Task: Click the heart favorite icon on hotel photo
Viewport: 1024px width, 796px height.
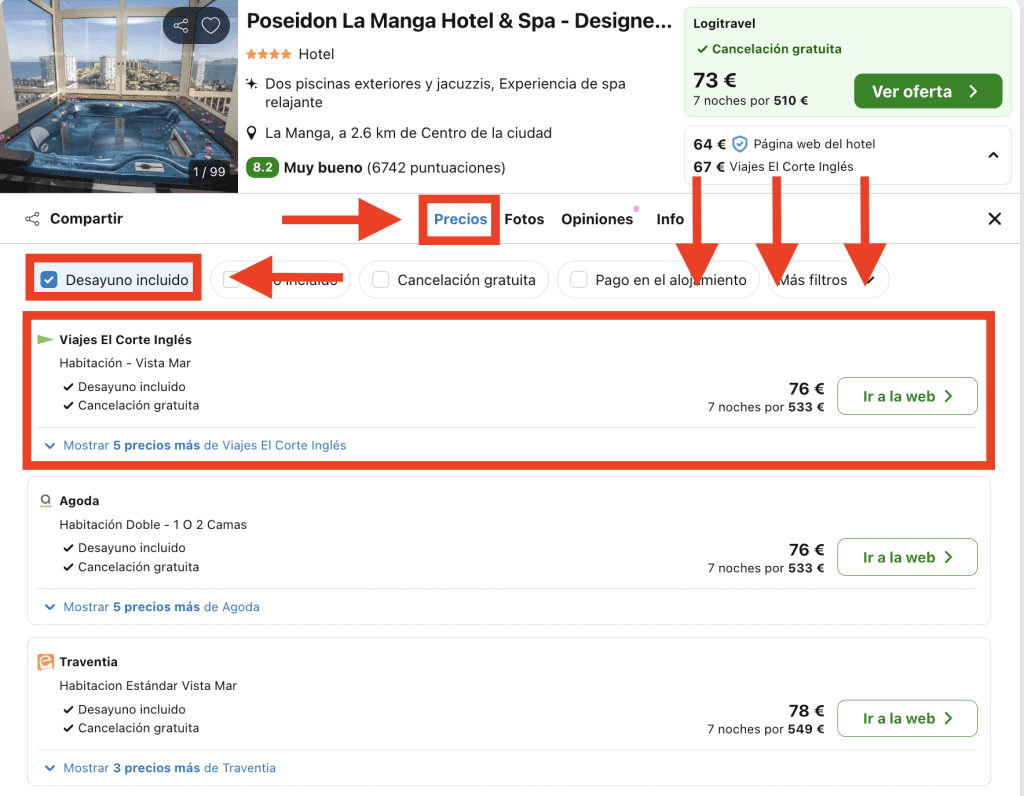Action: tap(211, 26)
